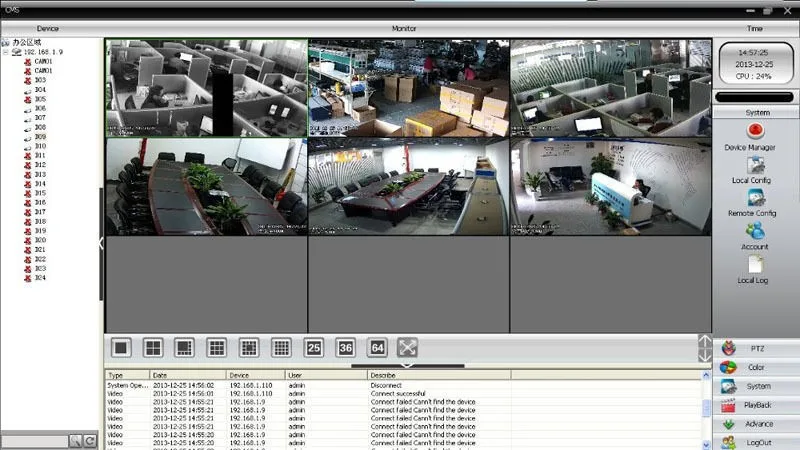800x450 pixels.
Task: Switch to four-view layout
Action: [x=153, y=348]
